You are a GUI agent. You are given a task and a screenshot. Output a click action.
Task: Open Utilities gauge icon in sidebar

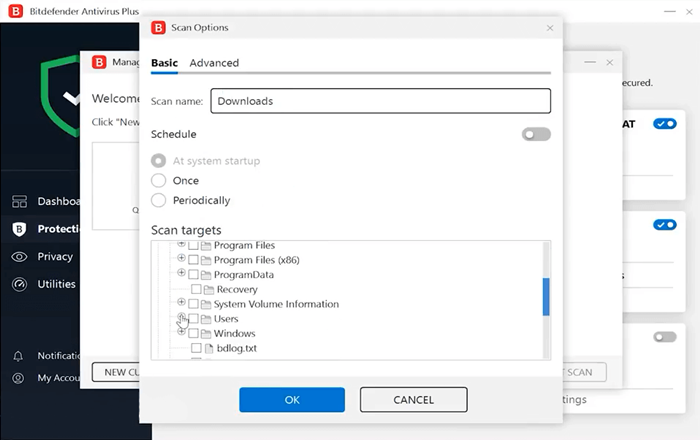19,284
